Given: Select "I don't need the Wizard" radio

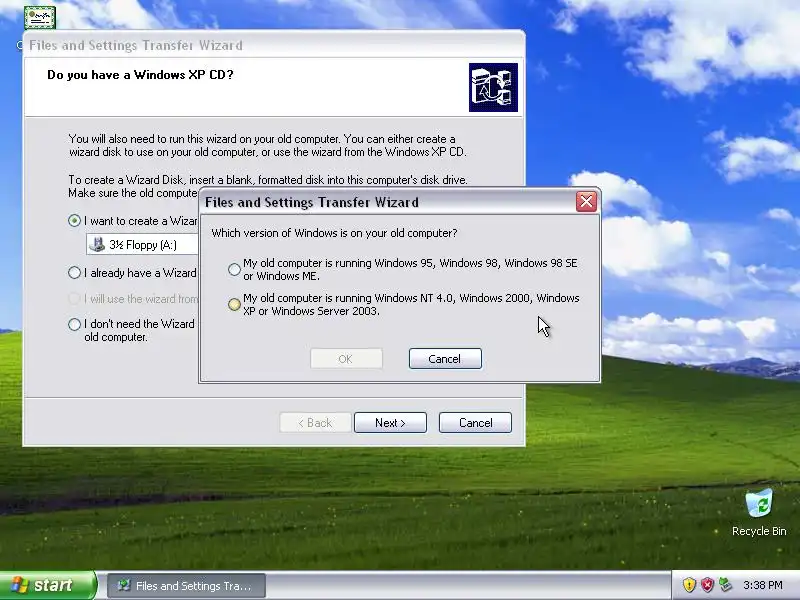Looking at the screenshot, I should pyautogui.click(x=74, y=324).
